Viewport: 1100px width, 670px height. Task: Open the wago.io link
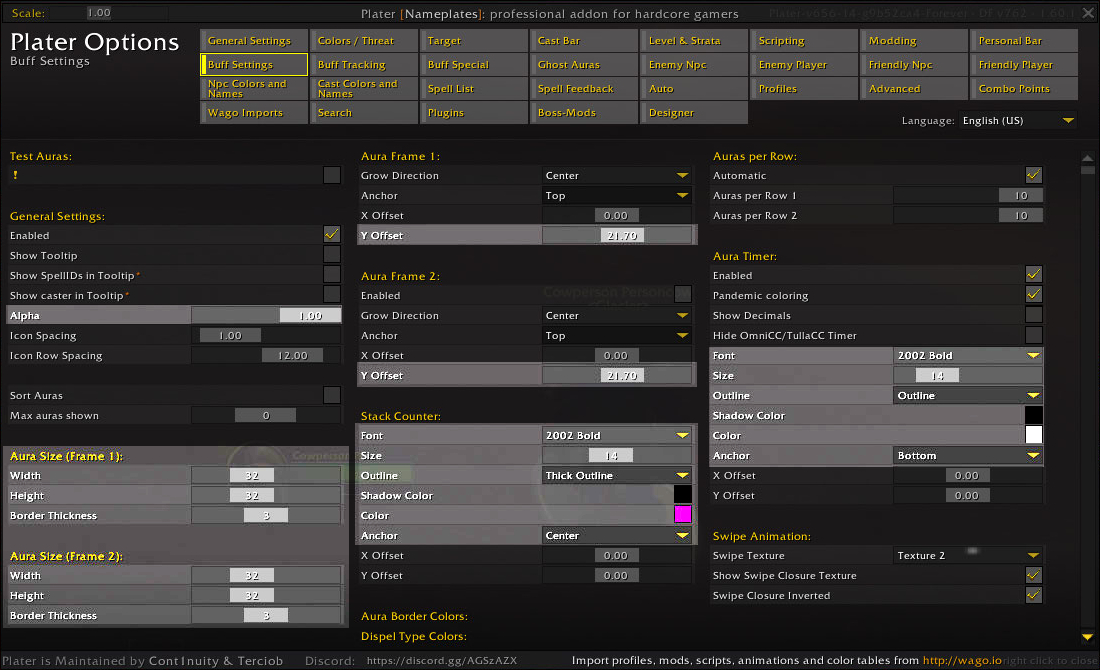coord(962,660)
